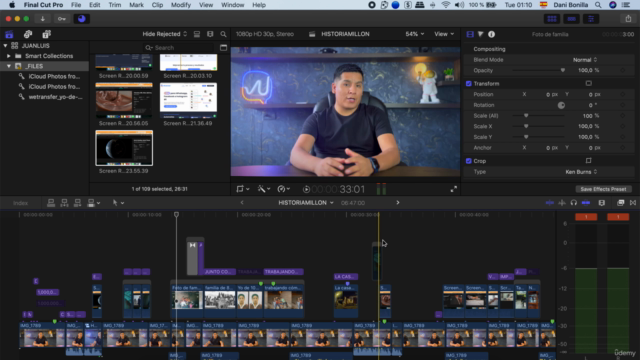Open the Info inspector icon

[491, 34]
